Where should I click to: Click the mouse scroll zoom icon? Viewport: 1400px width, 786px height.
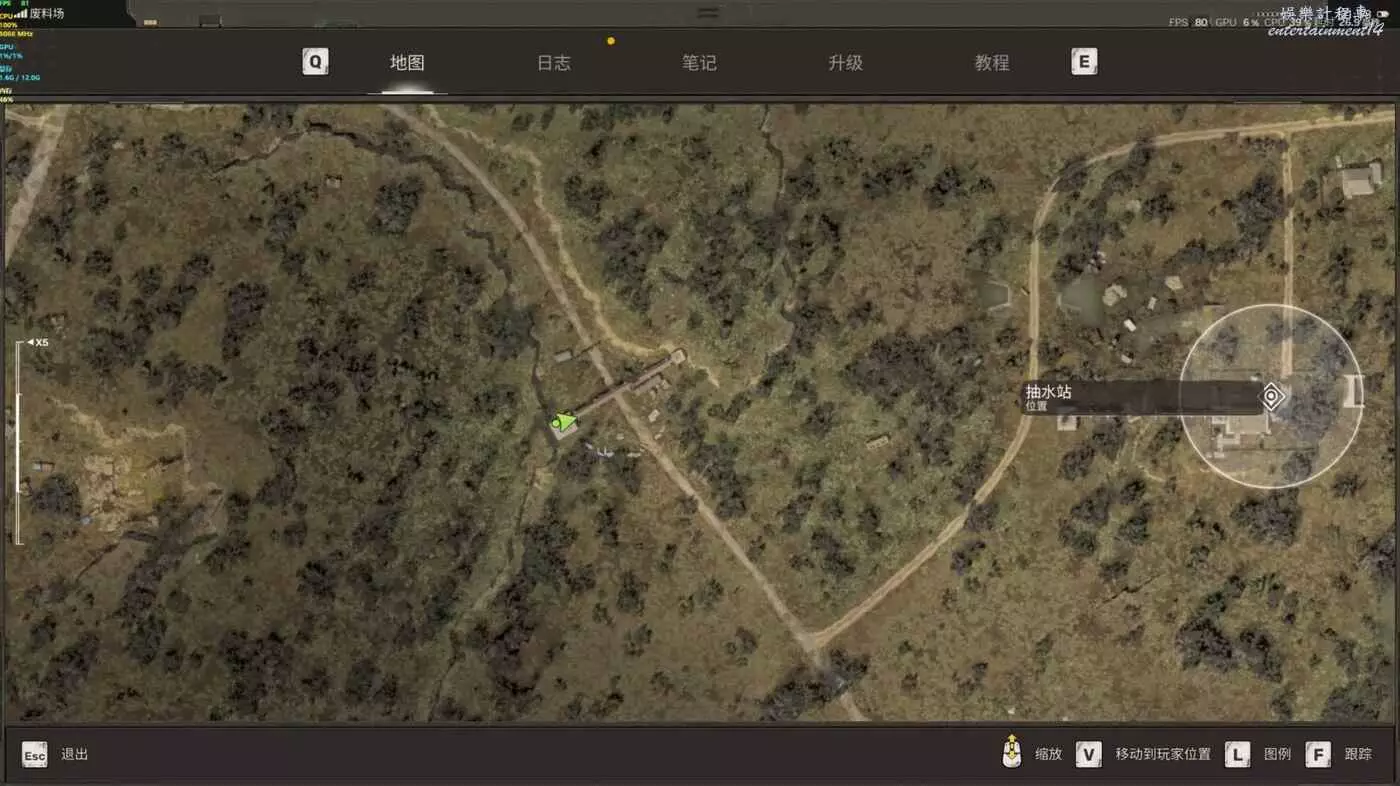(1012, 753)
